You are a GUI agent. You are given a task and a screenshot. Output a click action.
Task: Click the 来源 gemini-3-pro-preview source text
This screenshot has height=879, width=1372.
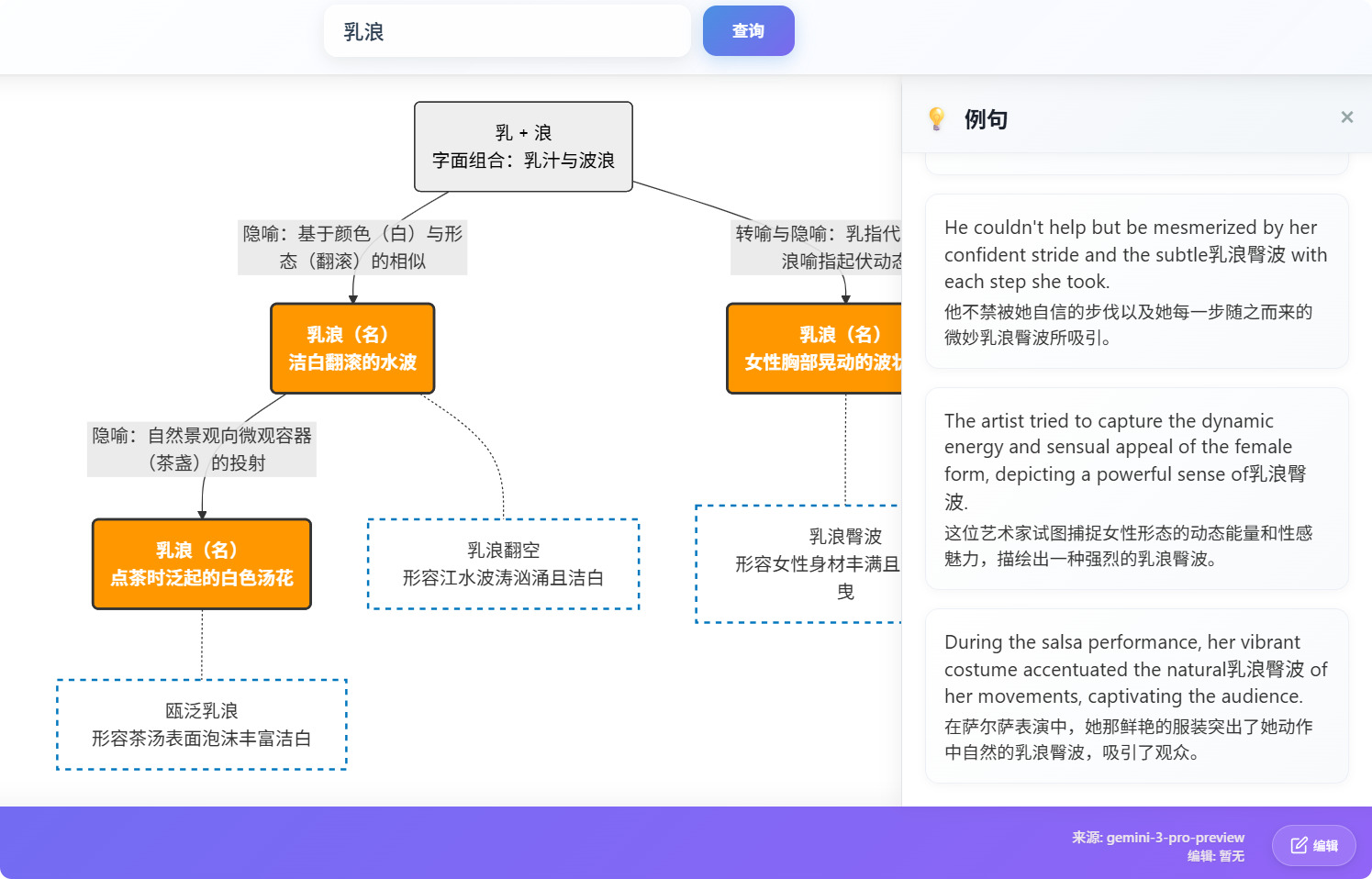click(1157, 837)
